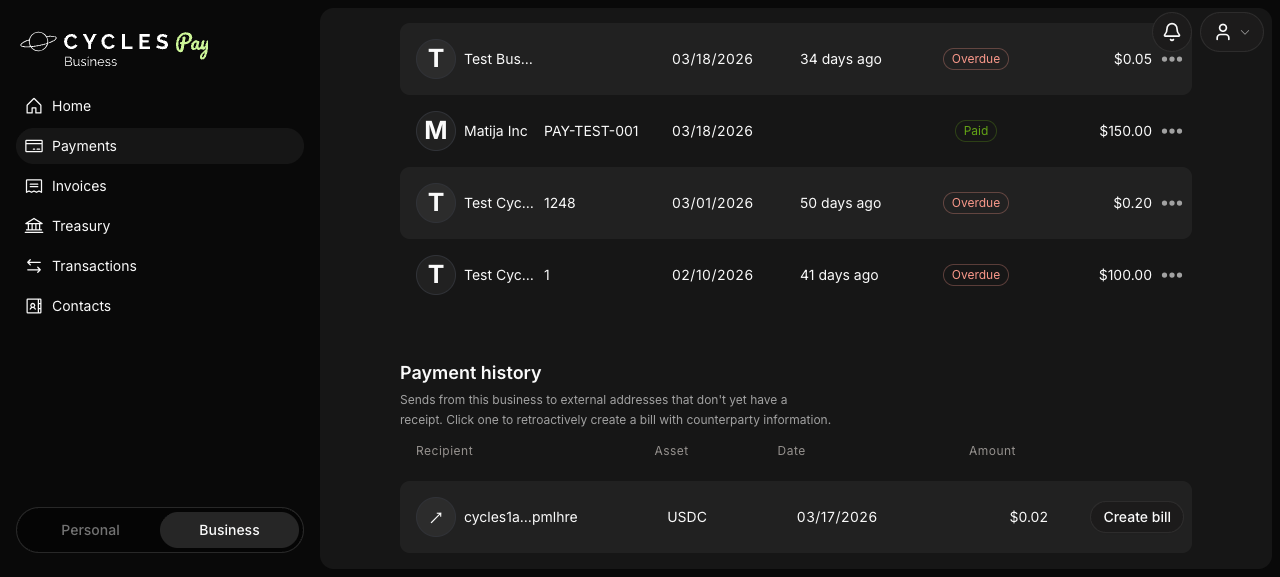Open more options for $0.20 bill

pos(1172,203)
